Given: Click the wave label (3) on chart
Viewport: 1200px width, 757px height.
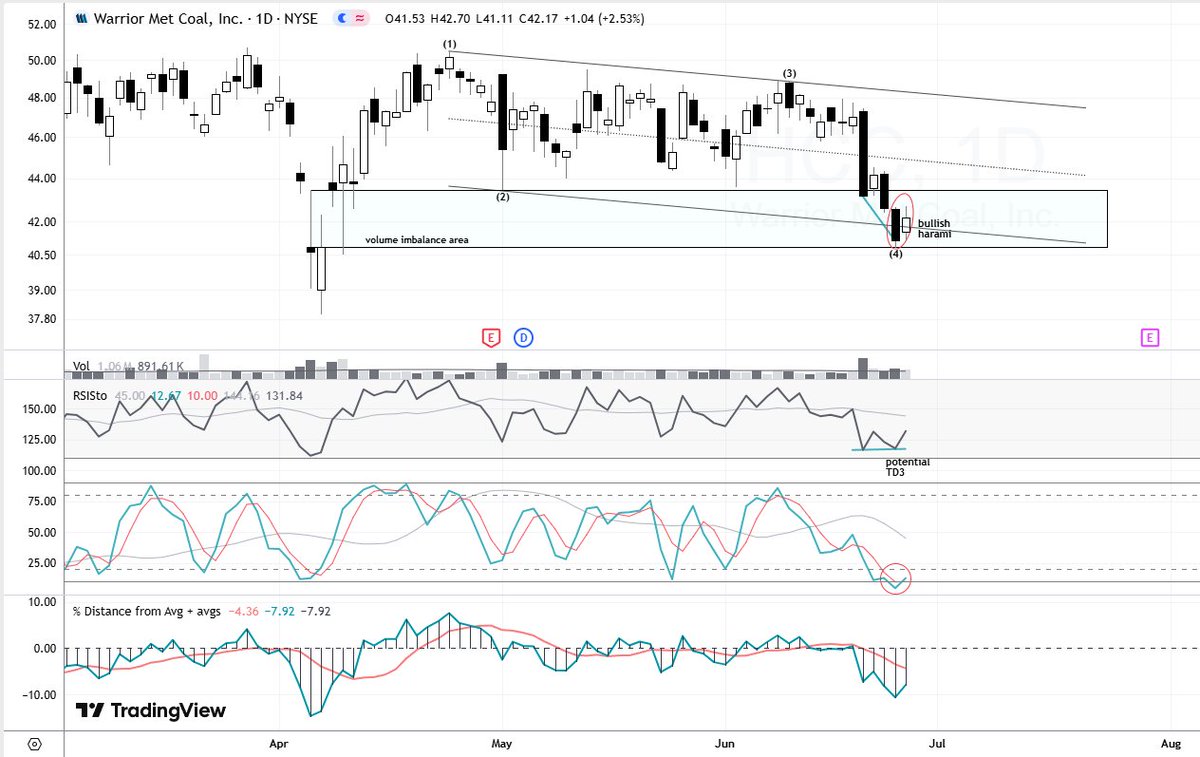Looking at the screenshot, I should [790, 73].
